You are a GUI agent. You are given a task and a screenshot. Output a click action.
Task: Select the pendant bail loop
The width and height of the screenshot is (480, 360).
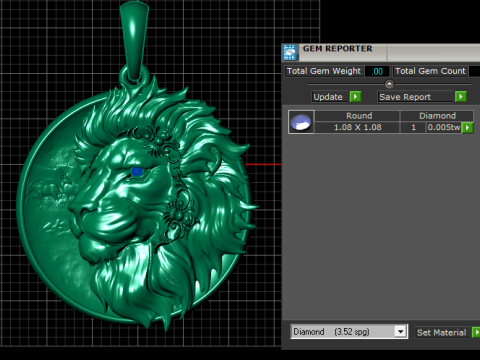[134, 40]
